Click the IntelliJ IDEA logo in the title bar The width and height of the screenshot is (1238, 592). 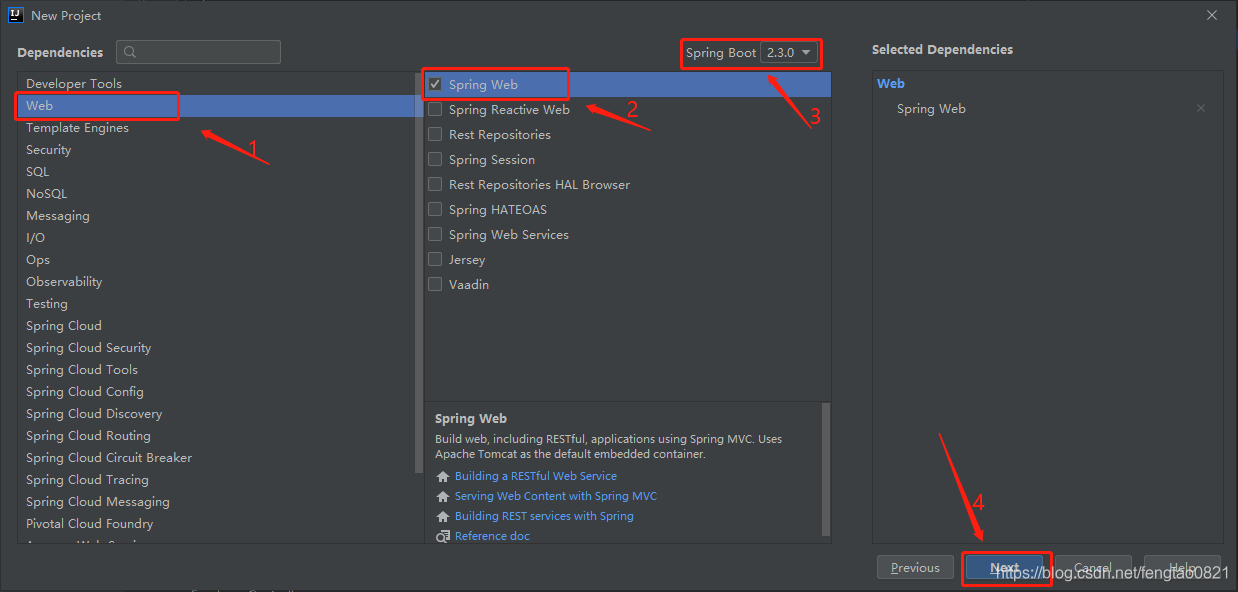pyautogui.click(x=16, y=15)
